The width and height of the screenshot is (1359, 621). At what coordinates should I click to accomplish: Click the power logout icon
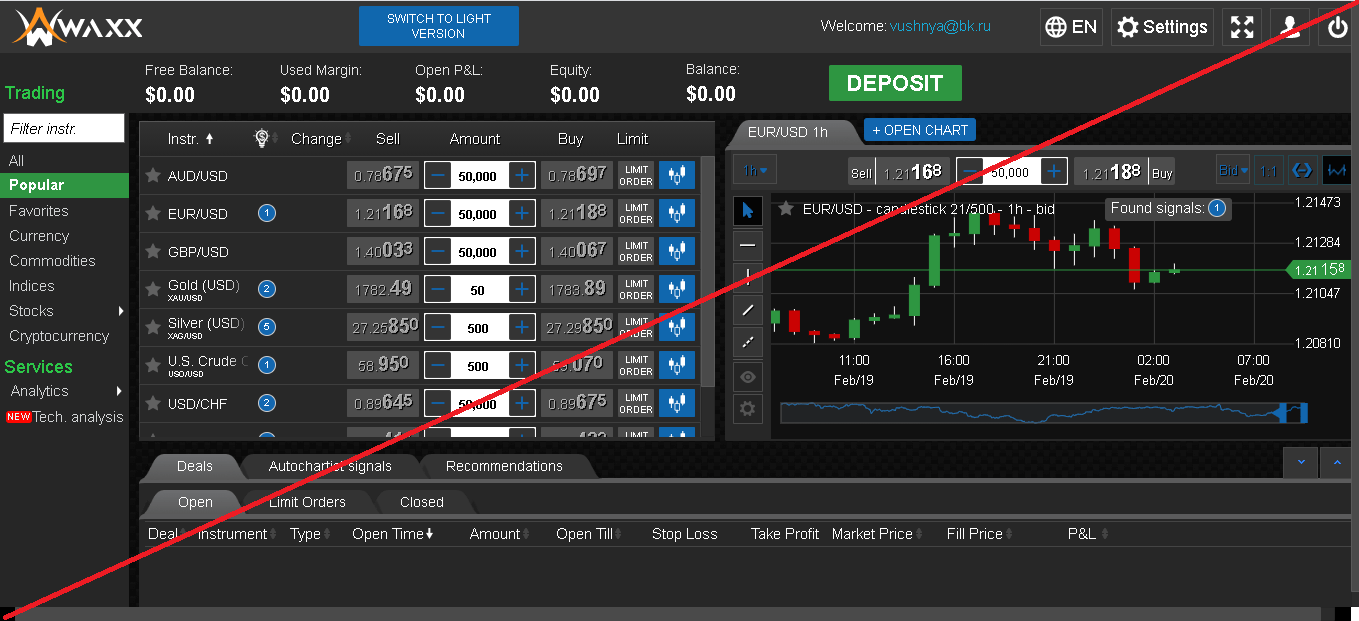click(1338, 27)
